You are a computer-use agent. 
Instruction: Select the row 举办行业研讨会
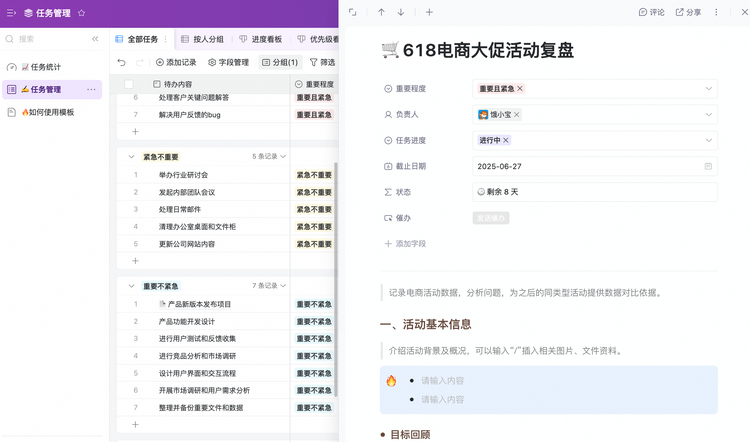tap(183, 175)
